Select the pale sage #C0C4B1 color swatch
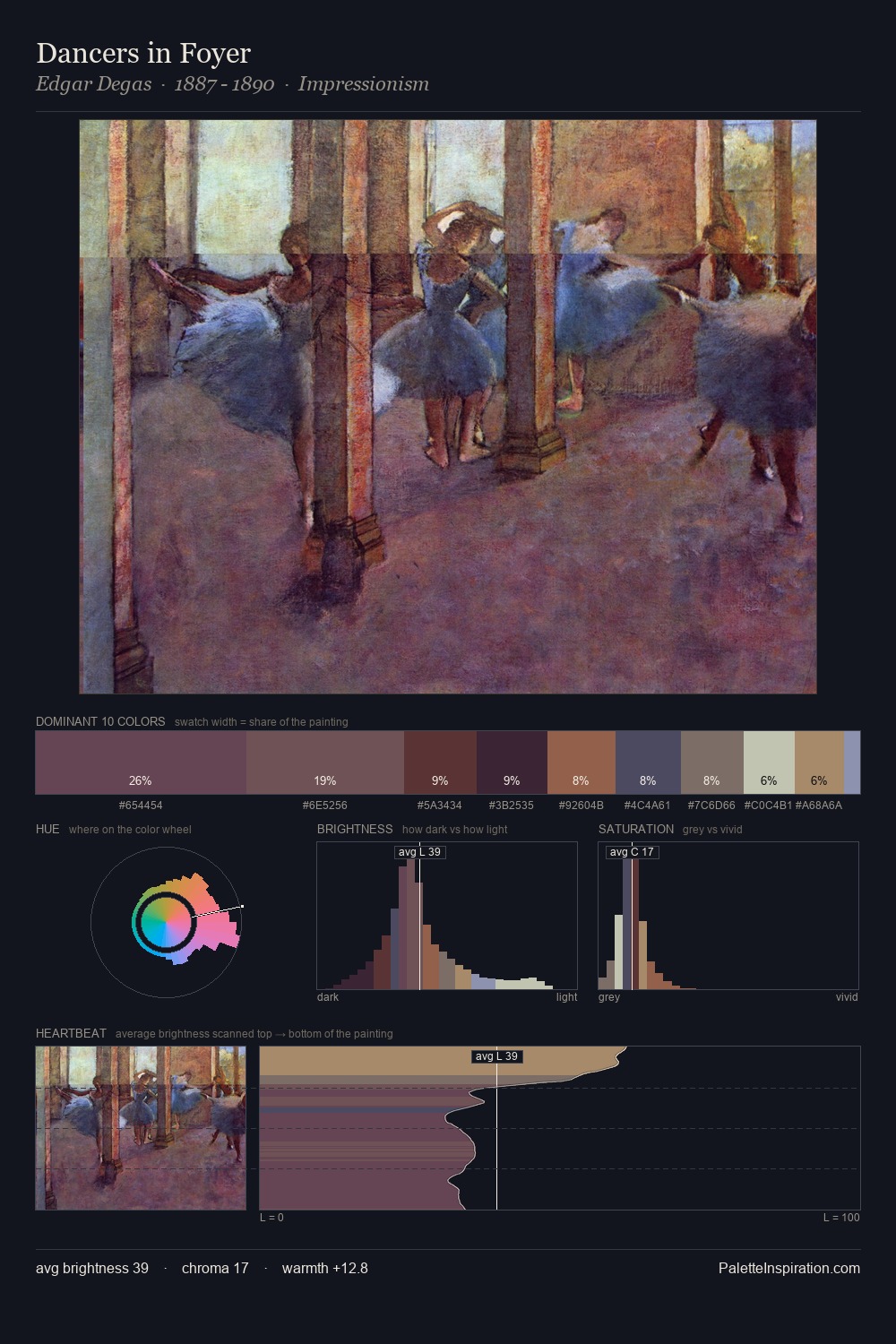This screenshot has height=1344, width=896. tap(769, 762)
